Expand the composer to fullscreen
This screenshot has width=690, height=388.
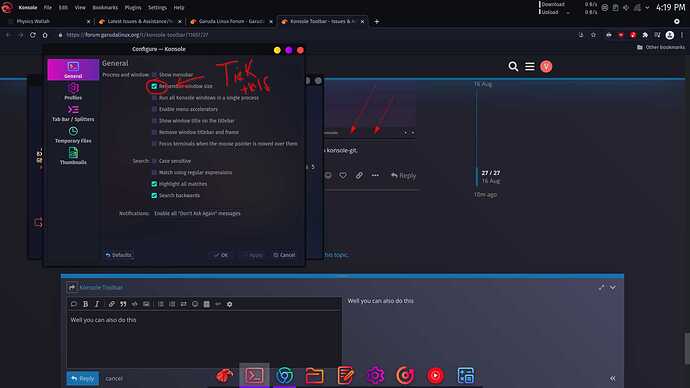tap(601, 288)
